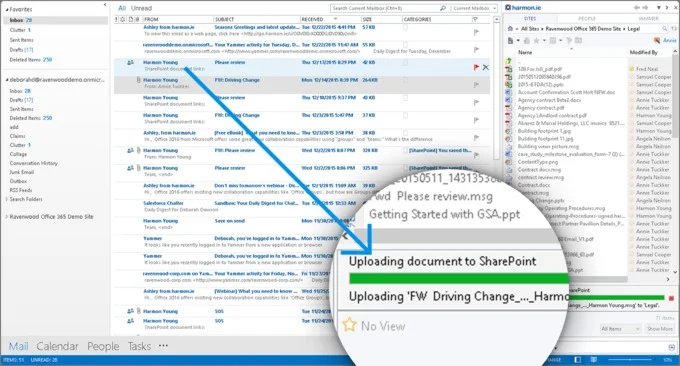Go up one folder via green arrow

509,61
